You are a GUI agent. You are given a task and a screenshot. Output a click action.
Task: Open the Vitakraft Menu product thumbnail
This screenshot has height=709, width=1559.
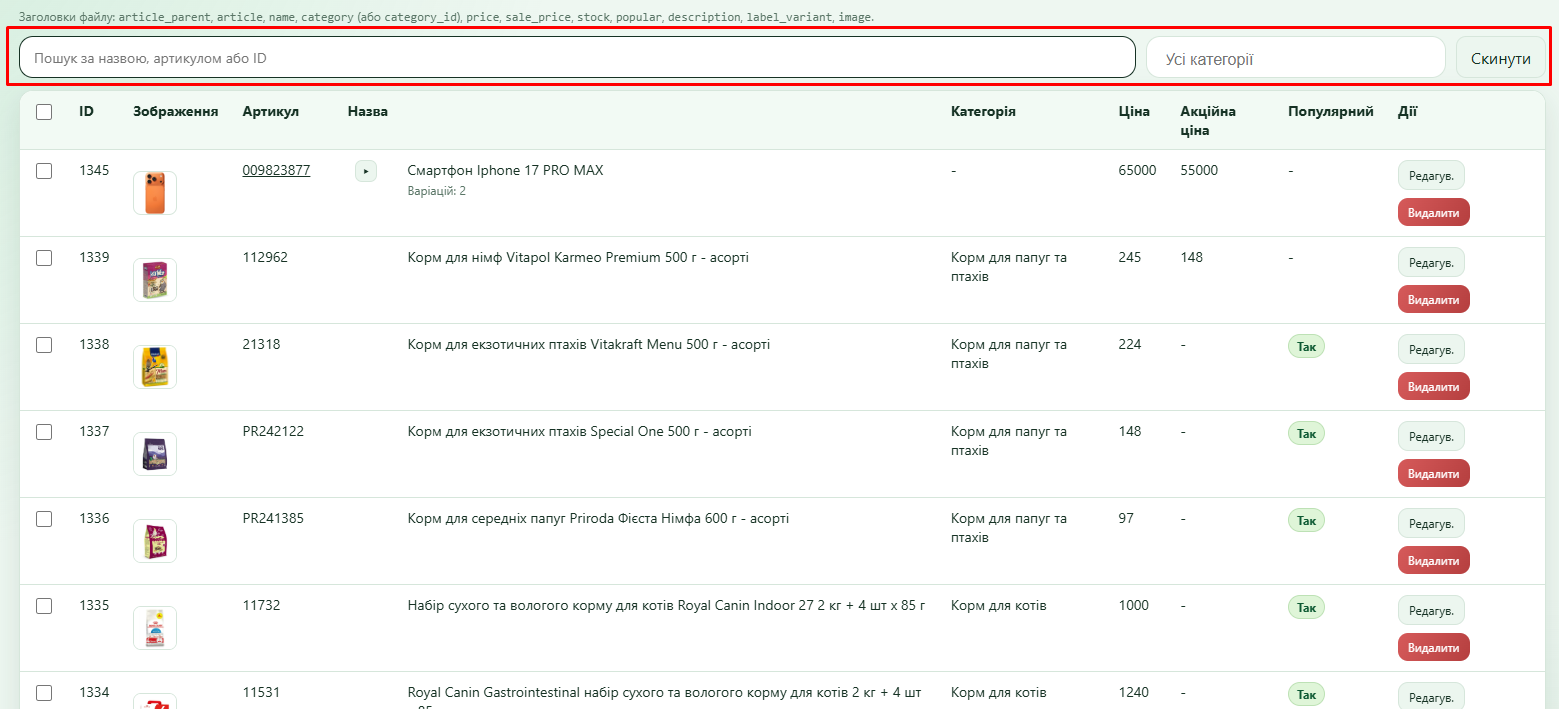pos(155,367)
